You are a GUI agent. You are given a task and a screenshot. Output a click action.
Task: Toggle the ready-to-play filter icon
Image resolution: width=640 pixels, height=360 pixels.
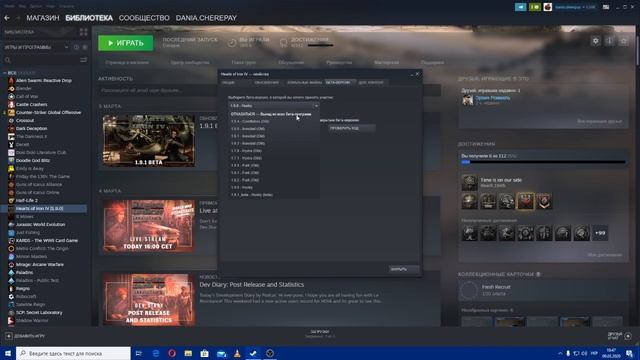[85, 47]
